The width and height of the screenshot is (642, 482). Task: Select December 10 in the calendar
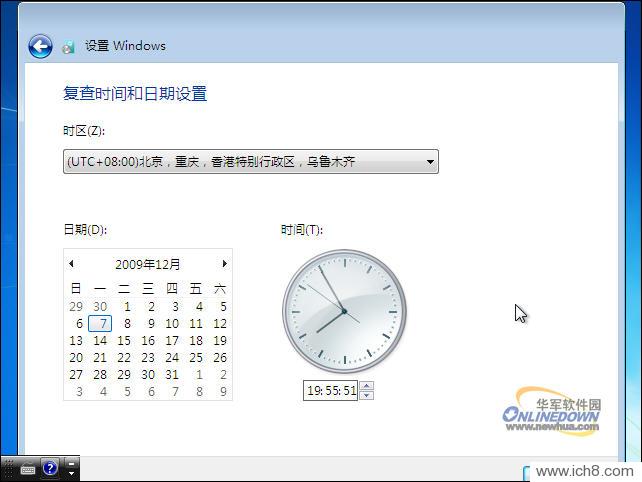pyautogui.click(x=172, y=324)
